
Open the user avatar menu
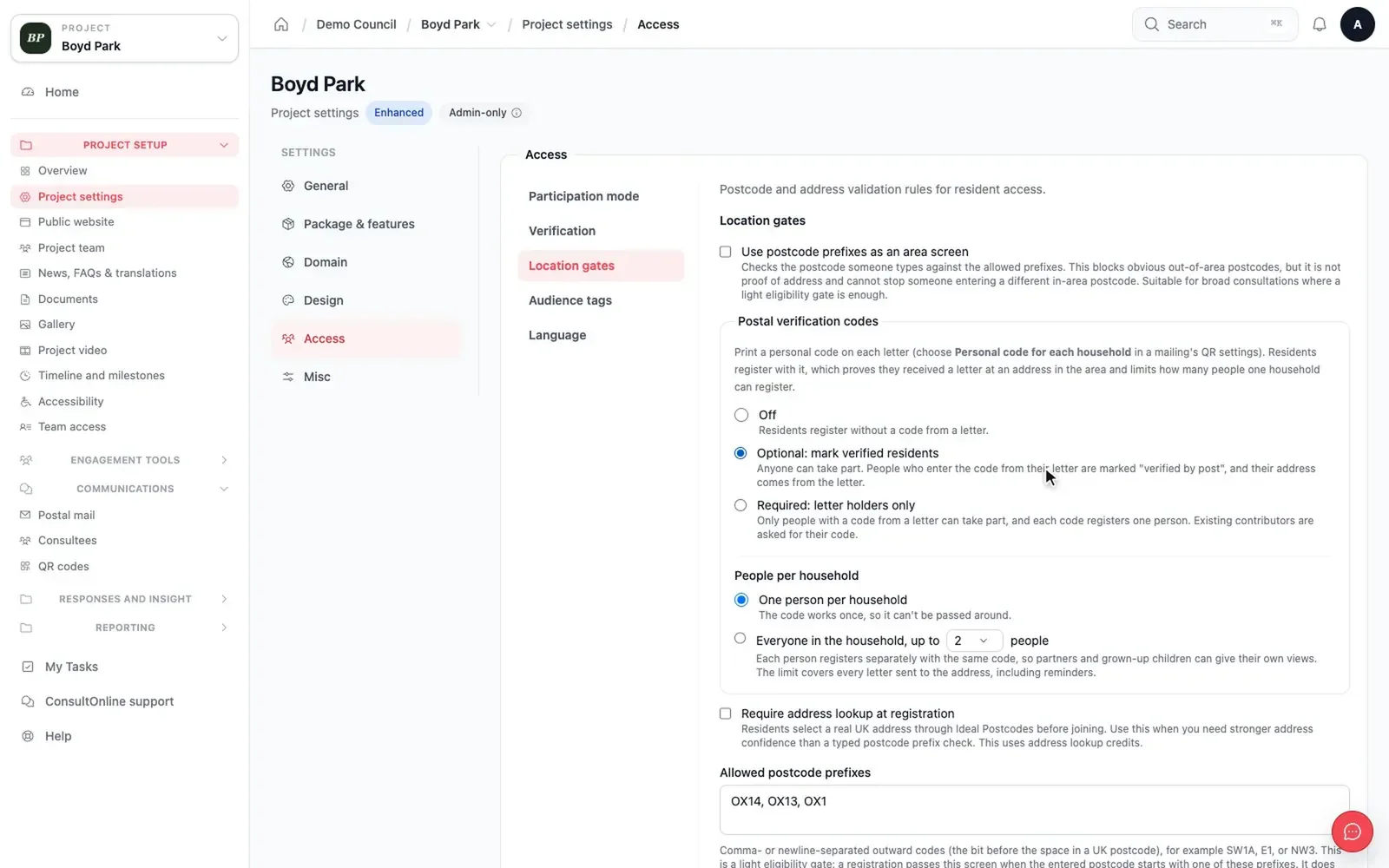pos(1357,24)
